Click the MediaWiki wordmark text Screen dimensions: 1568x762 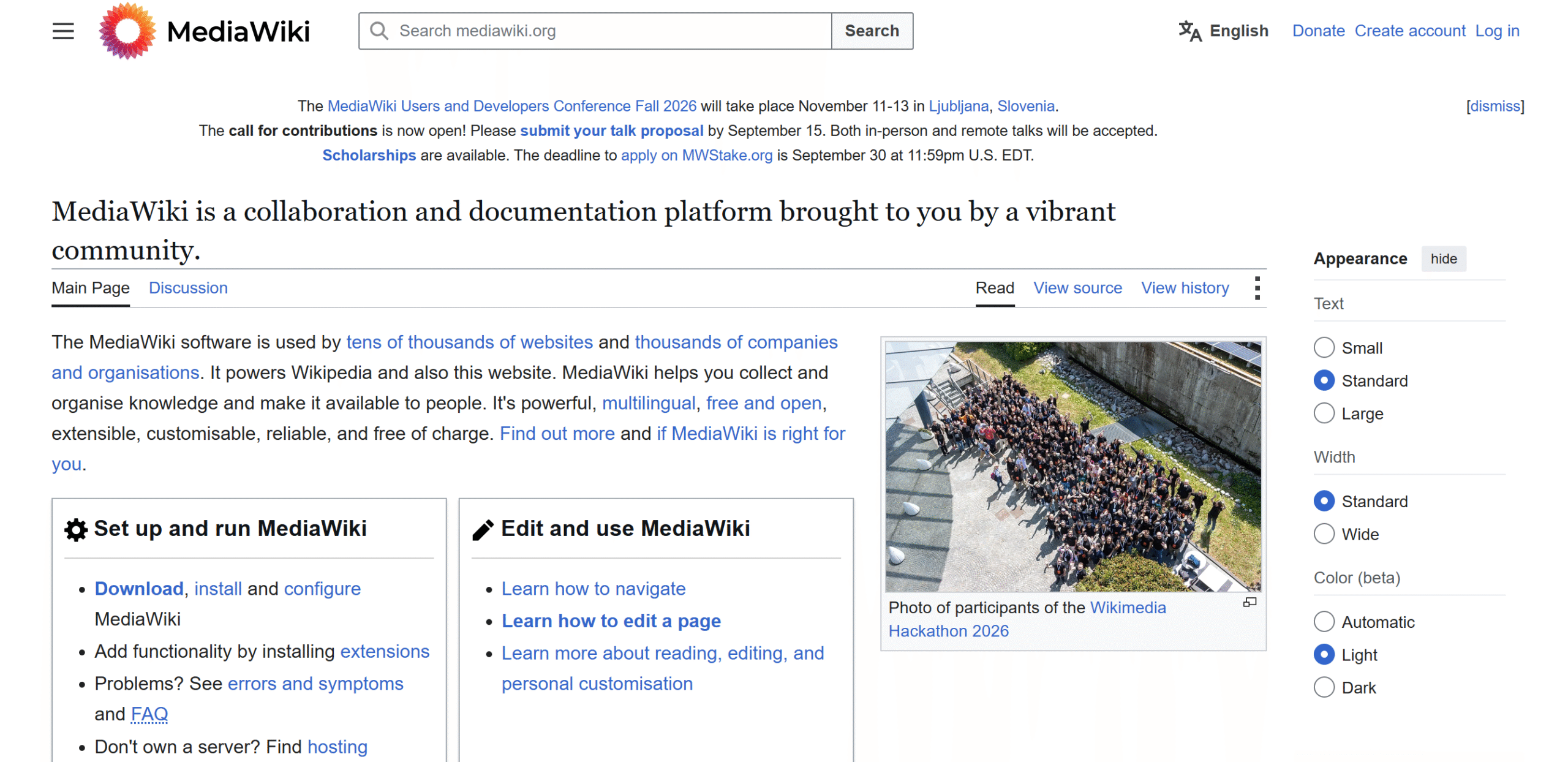click(x=238, y=31)
